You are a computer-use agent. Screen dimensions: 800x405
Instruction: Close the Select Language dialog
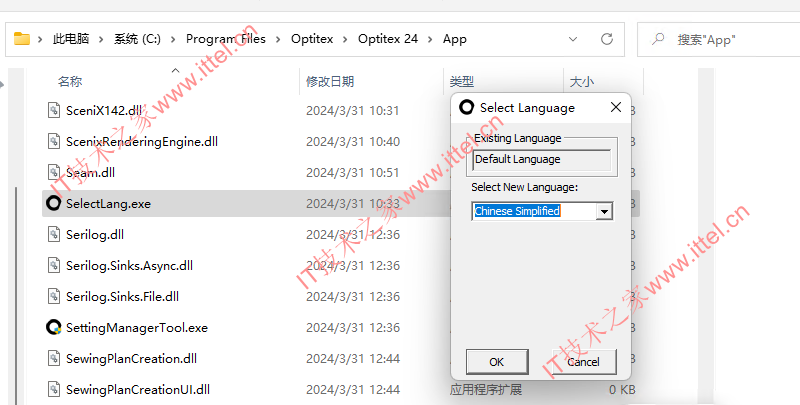(616, 107)
